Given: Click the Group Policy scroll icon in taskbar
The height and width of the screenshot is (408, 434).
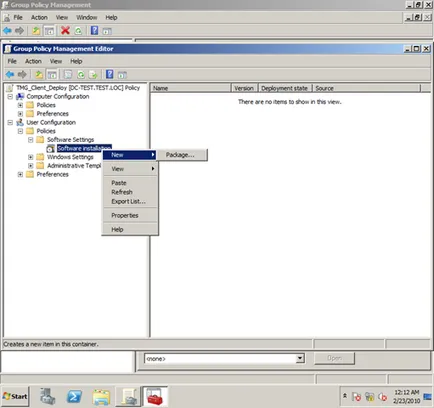Looking at the screenshot, I should [x=128, y=396].
